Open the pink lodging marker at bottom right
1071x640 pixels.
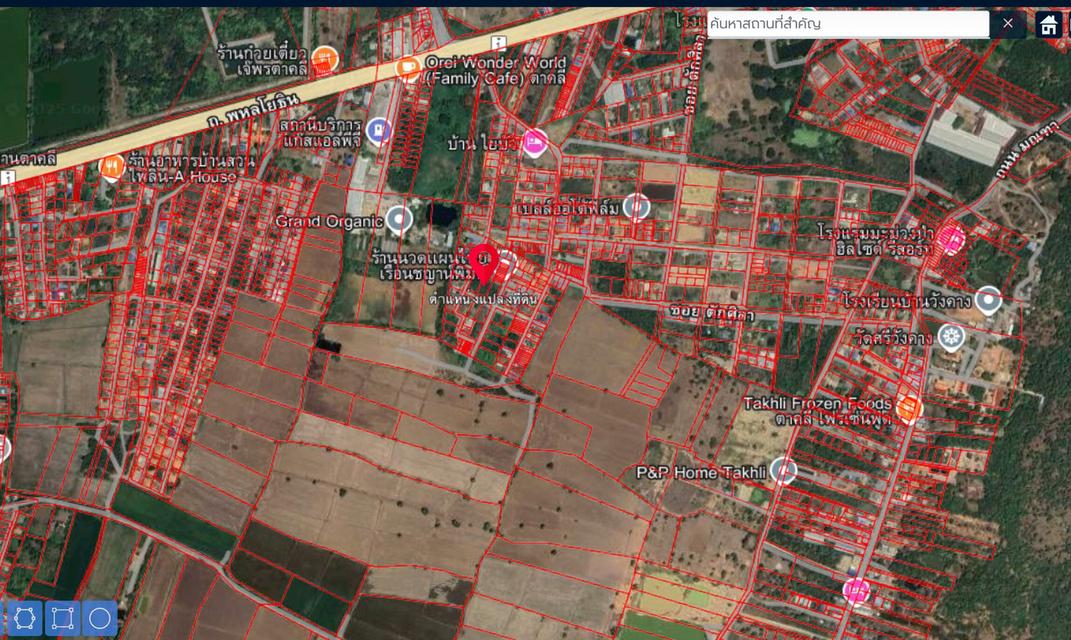(856, 591)
